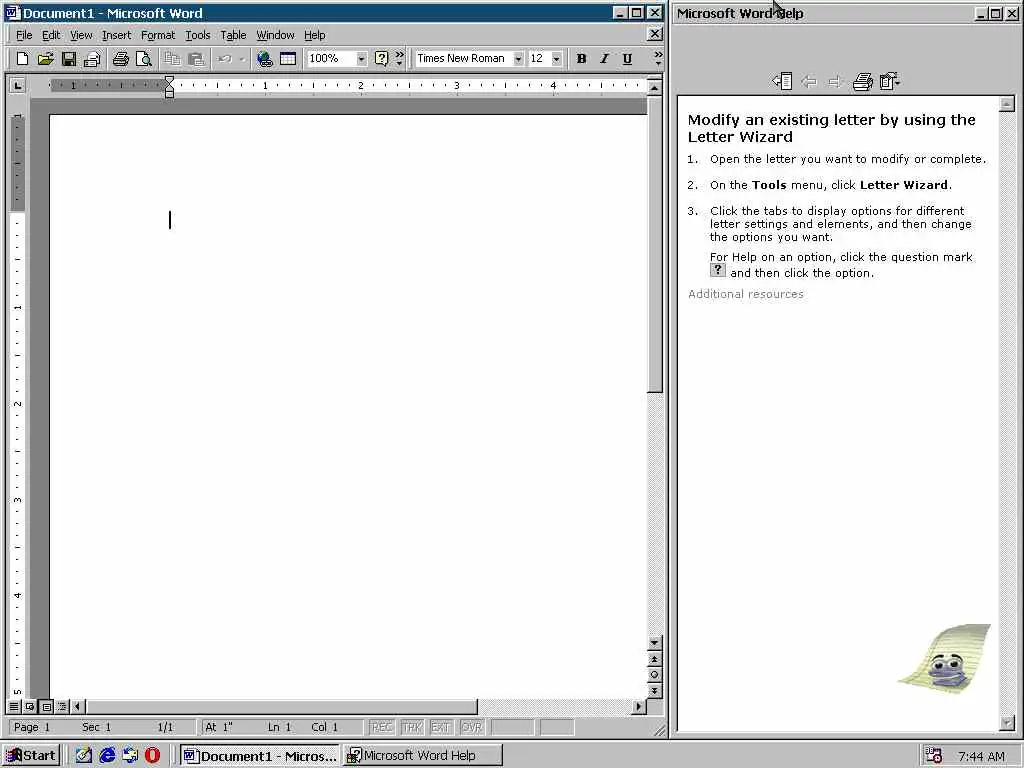Screen dimensions: 1024x768
Task: Click in the font name field
Action: (464, 59)
